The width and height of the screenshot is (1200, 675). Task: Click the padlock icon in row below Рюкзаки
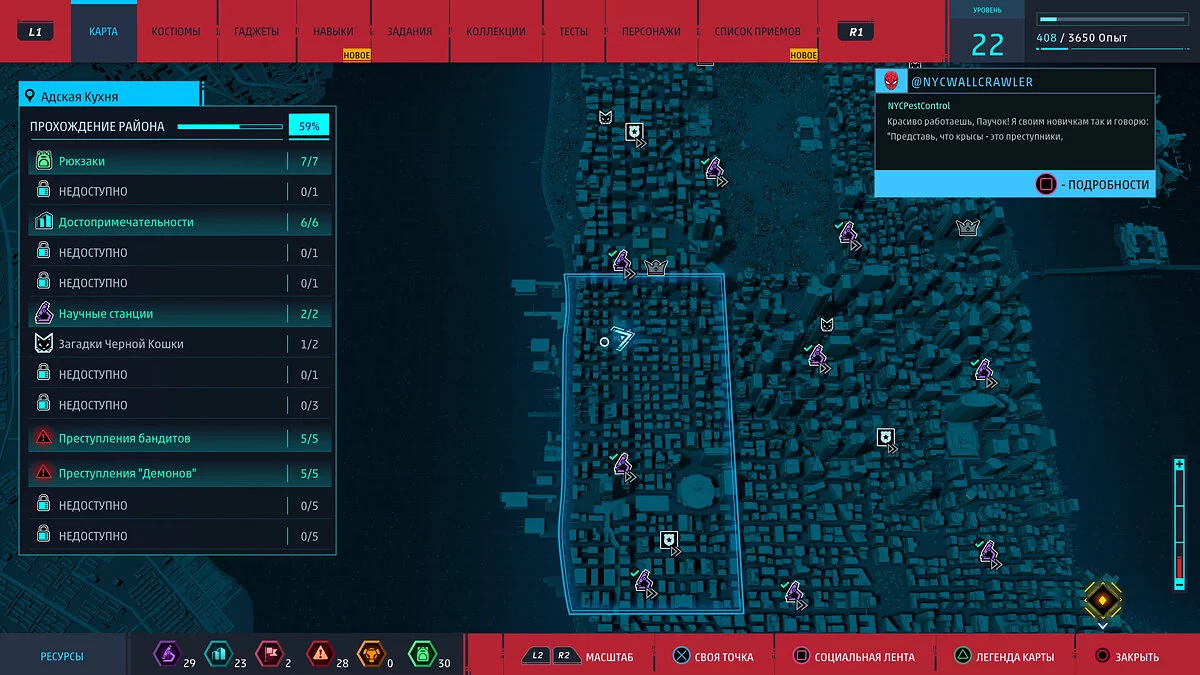44,191
